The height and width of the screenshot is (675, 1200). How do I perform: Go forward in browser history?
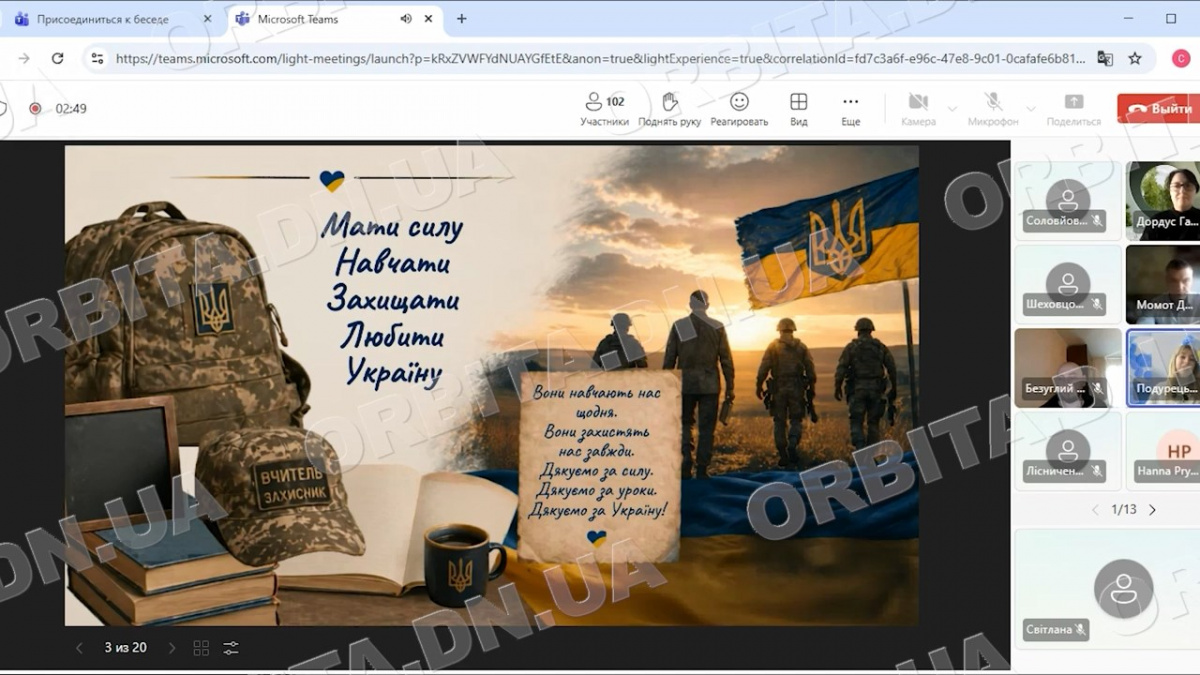click(x=24, y=59)
